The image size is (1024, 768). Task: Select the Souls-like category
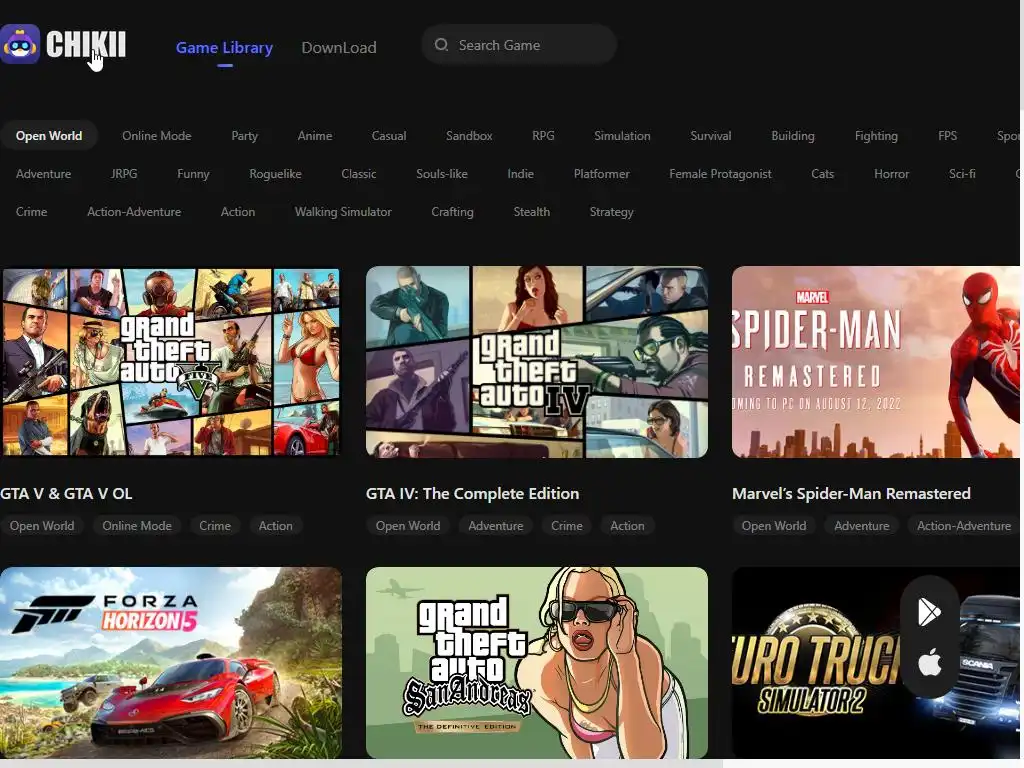441,174
